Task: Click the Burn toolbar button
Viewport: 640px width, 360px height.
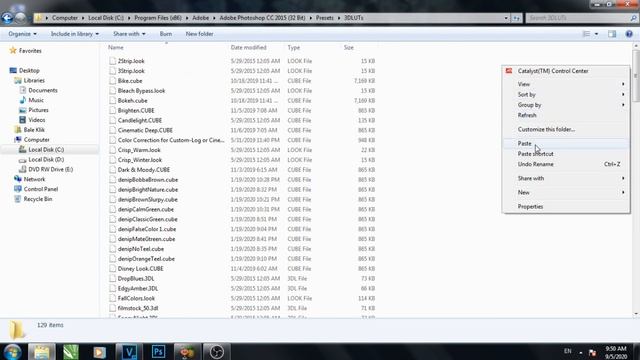Action: 166,34
